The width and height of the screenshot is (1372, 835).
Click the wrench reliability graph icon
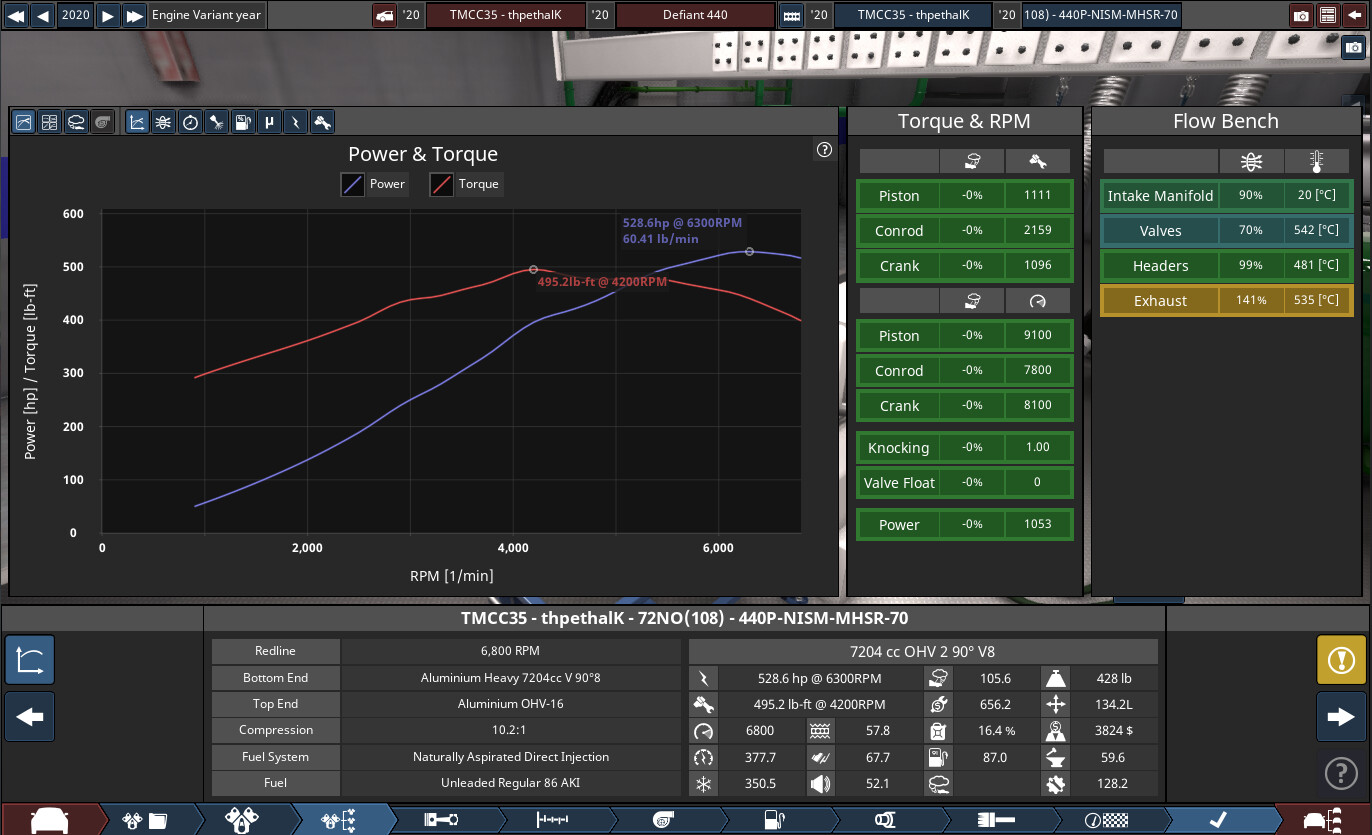(321, 122)
